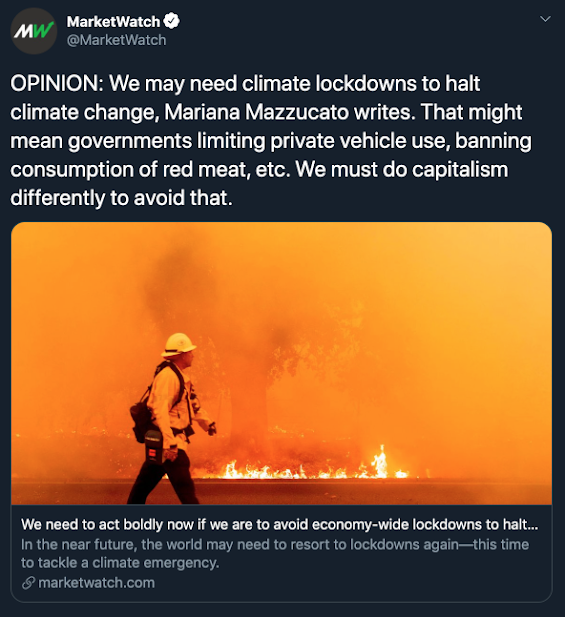Click the name "Mariana Mazzucato" in the tweet
Screen dimensions: 565x617
pos(257,113)
